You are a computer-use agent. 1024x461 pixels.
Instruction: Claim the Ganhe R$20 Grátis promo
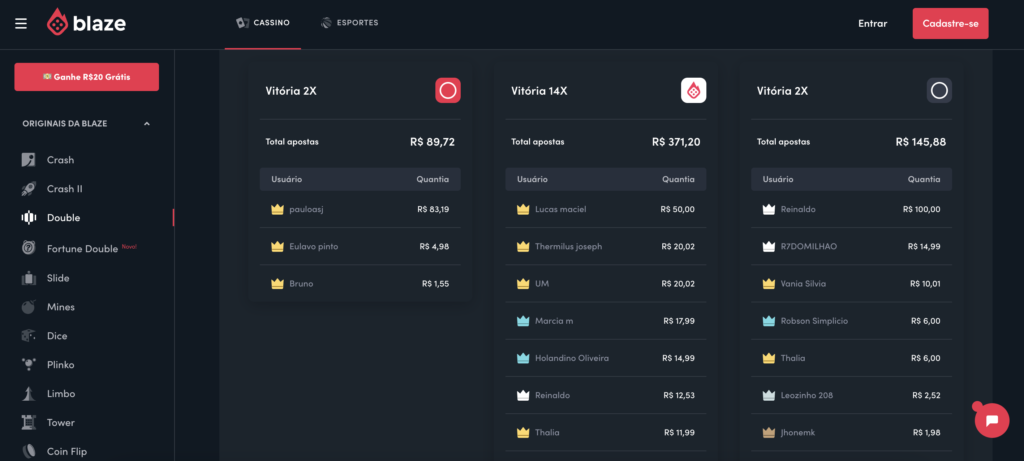pyautogui.click(x=86, y=77)
